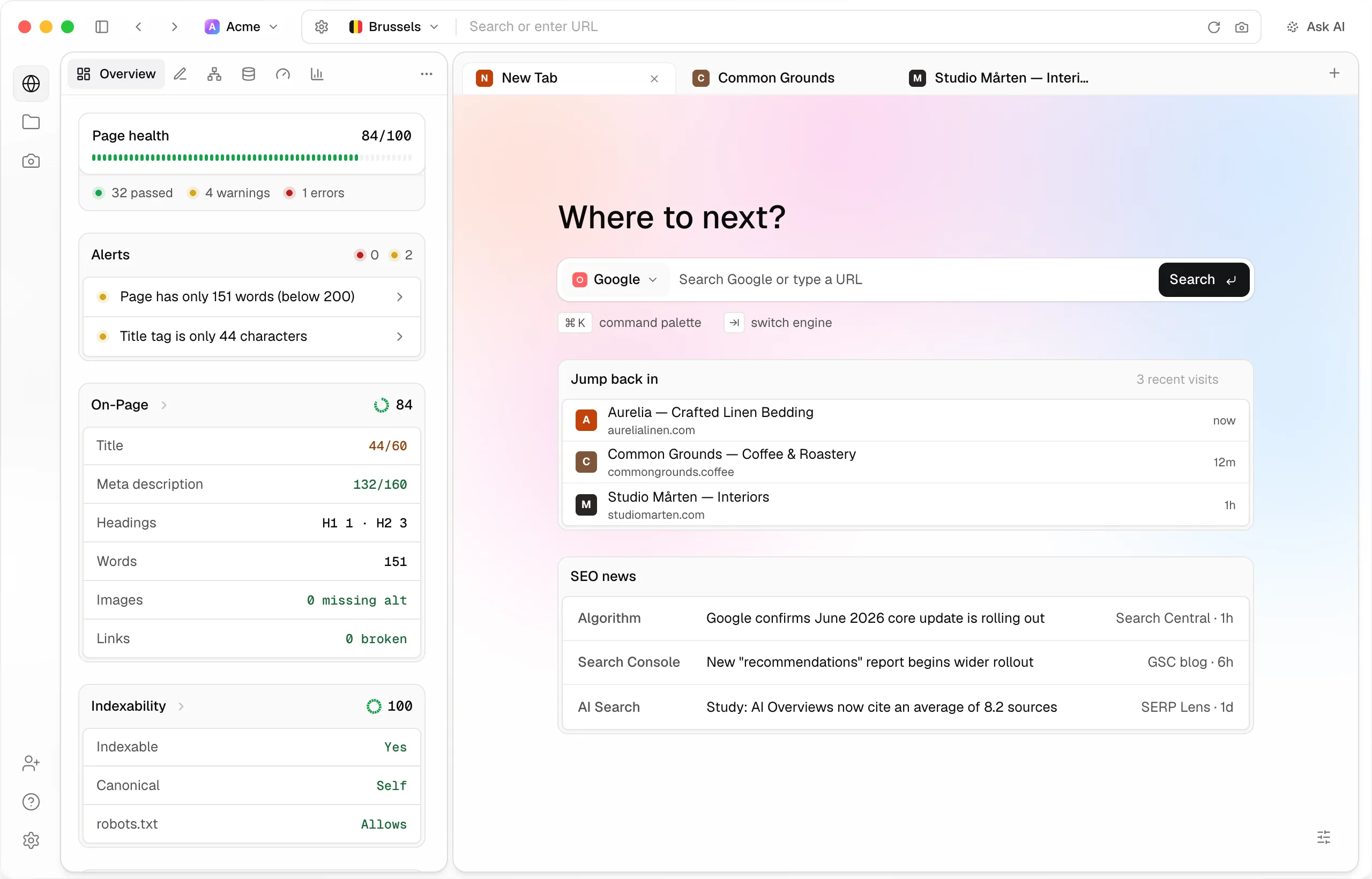Open the speed gauge panel tab
1372x879 pixels.
coord(283,73)
